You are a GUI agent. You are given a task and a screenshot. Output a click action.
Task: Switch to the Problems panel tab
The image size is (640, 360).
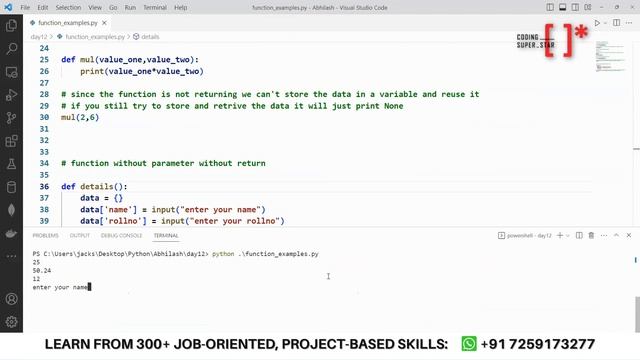pyautogui.click(x=45, y=236)
